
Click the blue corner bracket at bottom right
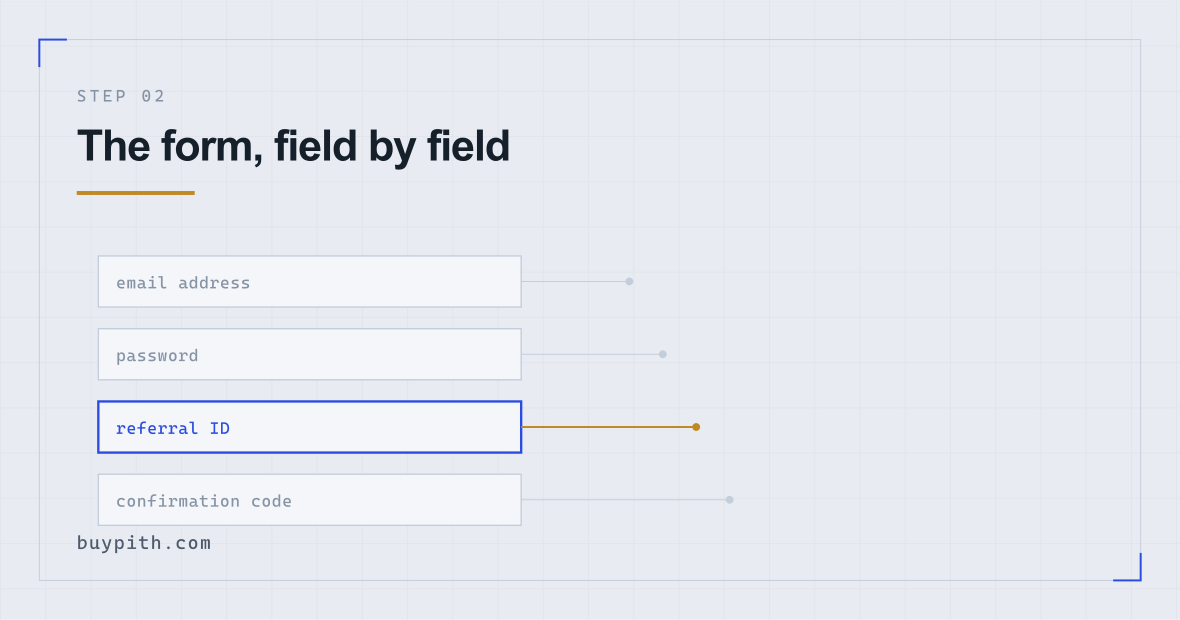pos(1127,567)
